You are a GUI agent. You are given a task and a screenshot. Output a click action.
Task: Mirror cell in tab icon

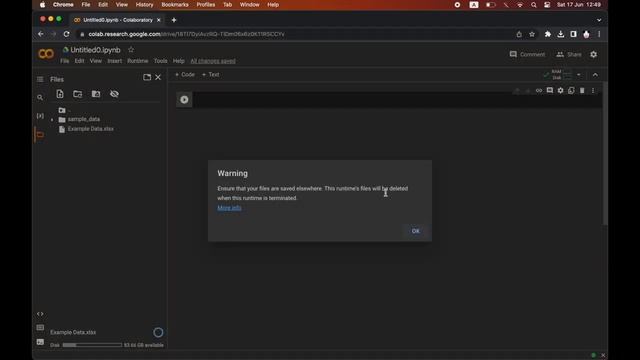coord(571,91)
